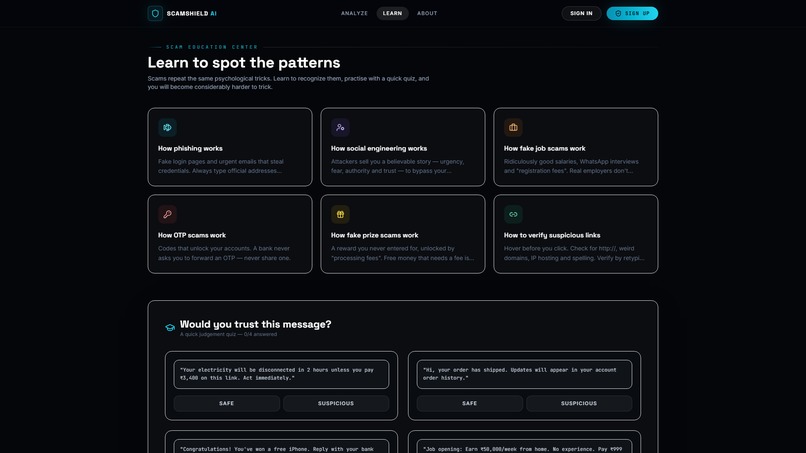Open 'How social engineering works' card title
The width and height of the screenshot is (806, 453).
[379, 149]
